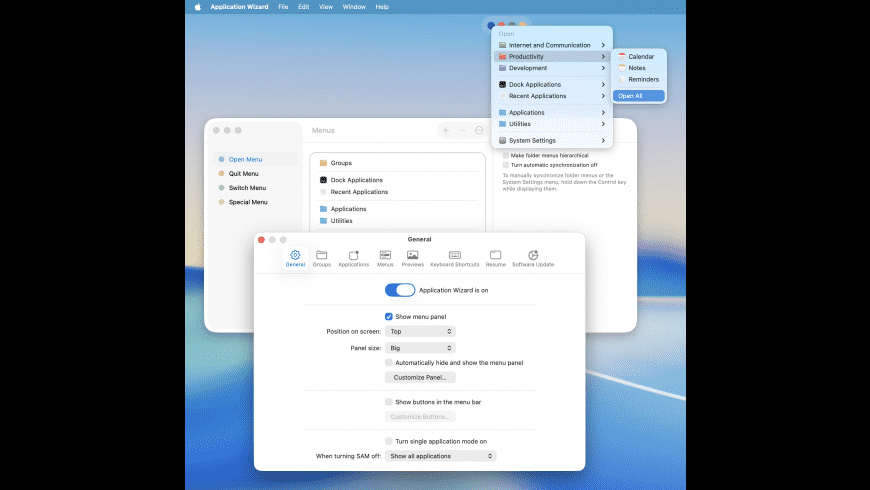Check Make folder menus hierarchical
The width and height of the screenshot is (870, 490).
[x=505, y=155]
